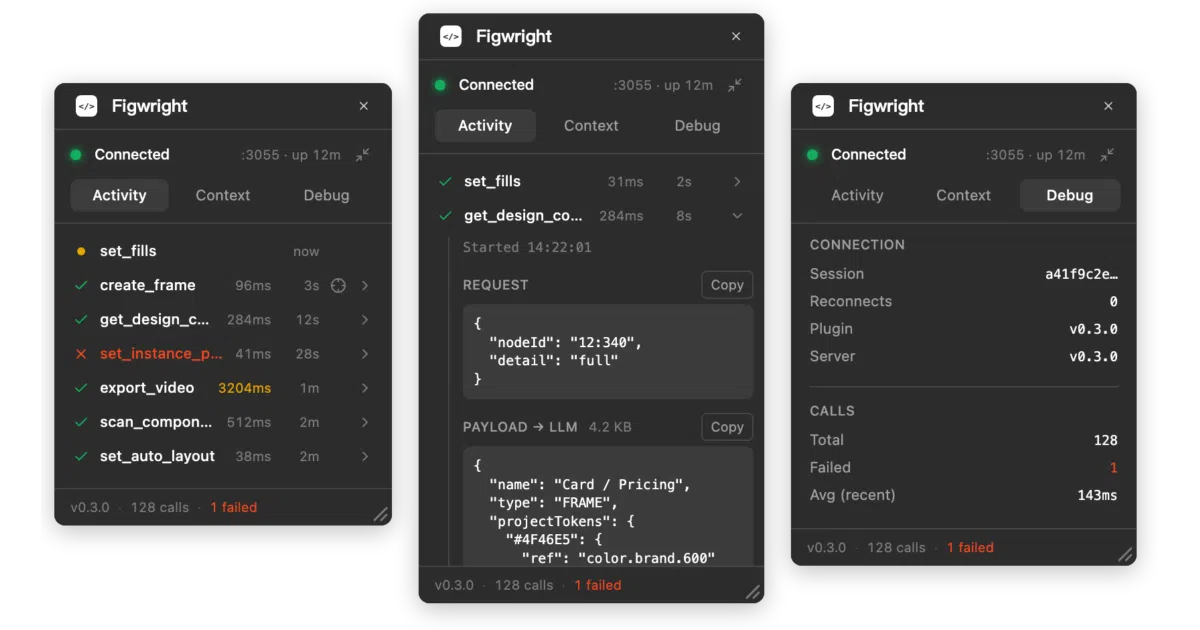Select the Activity tab in the middle panel
The width and height of the screenshot is (1200, 630).
[x=485, y=125]
